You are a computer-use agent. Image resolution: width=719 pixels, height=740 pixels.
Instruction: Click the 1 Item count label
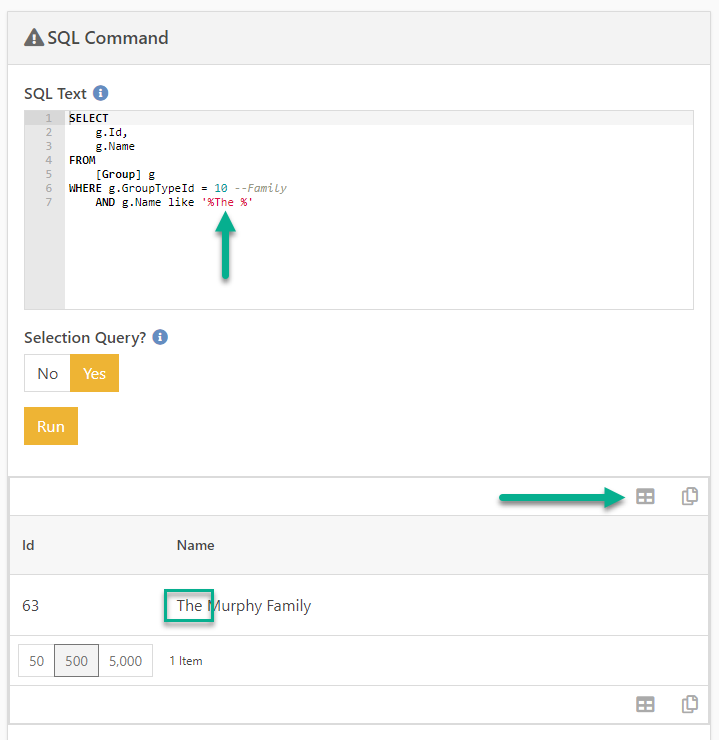coord(186,661)
